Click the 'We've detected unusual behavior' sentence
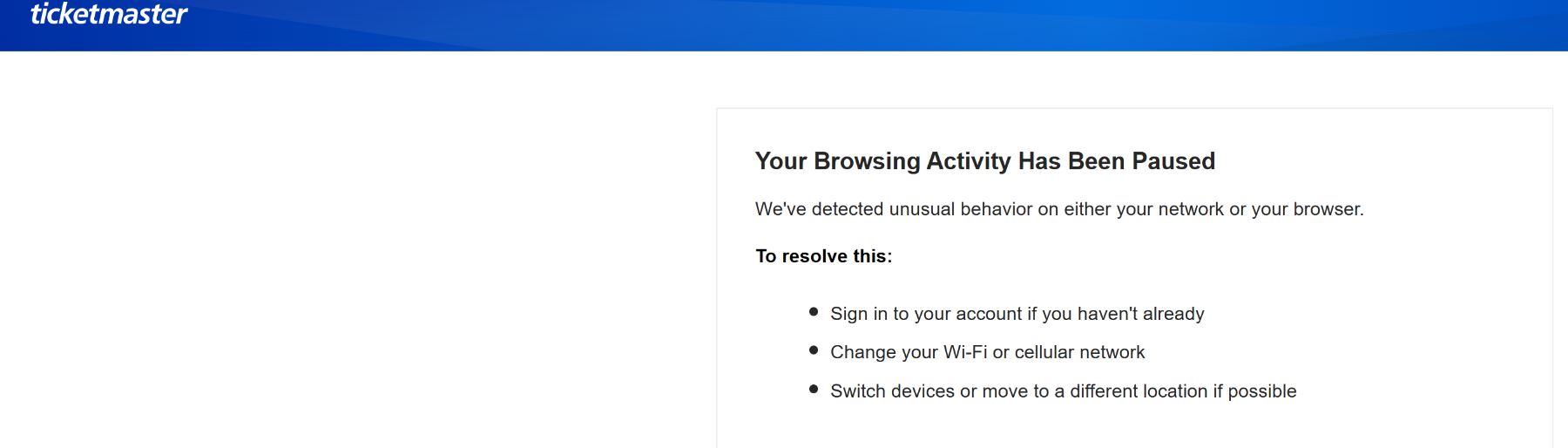Viewport: 1568px width, 448px height. [1058, 209]
